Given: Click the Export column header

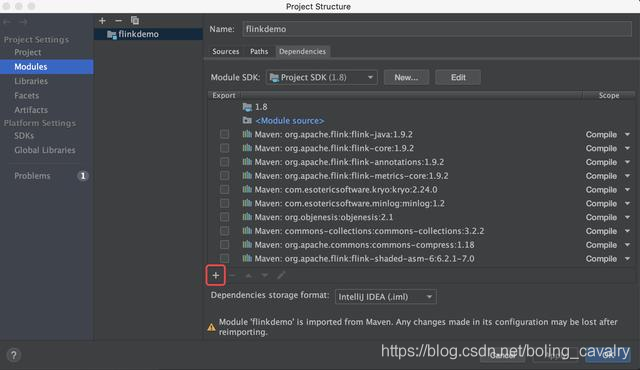Looking at the screenshot, I should pyautogui.click(x=224, y=95).
